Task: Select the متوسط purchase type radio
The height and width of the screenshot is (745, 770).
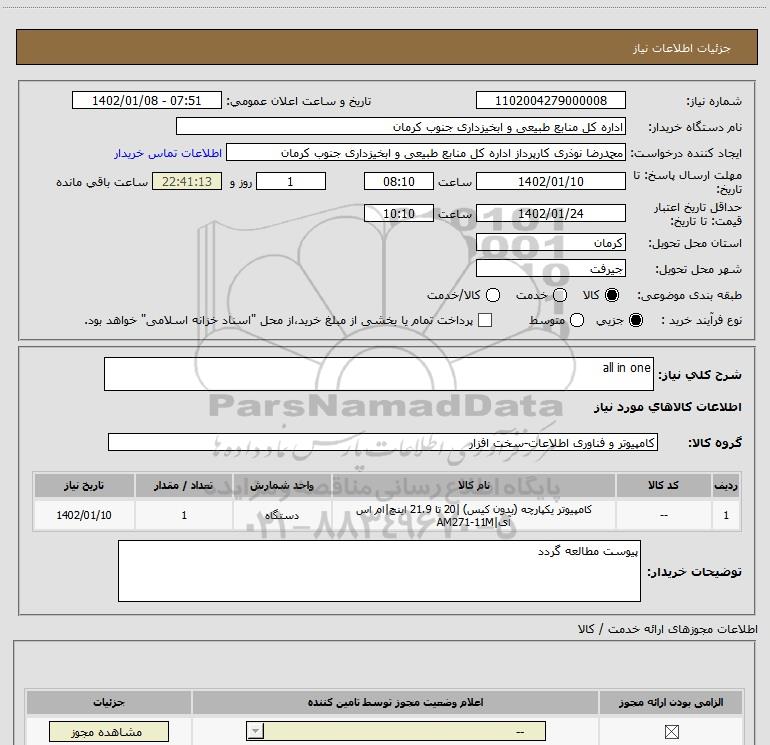Action: click(x=577, y=320)
